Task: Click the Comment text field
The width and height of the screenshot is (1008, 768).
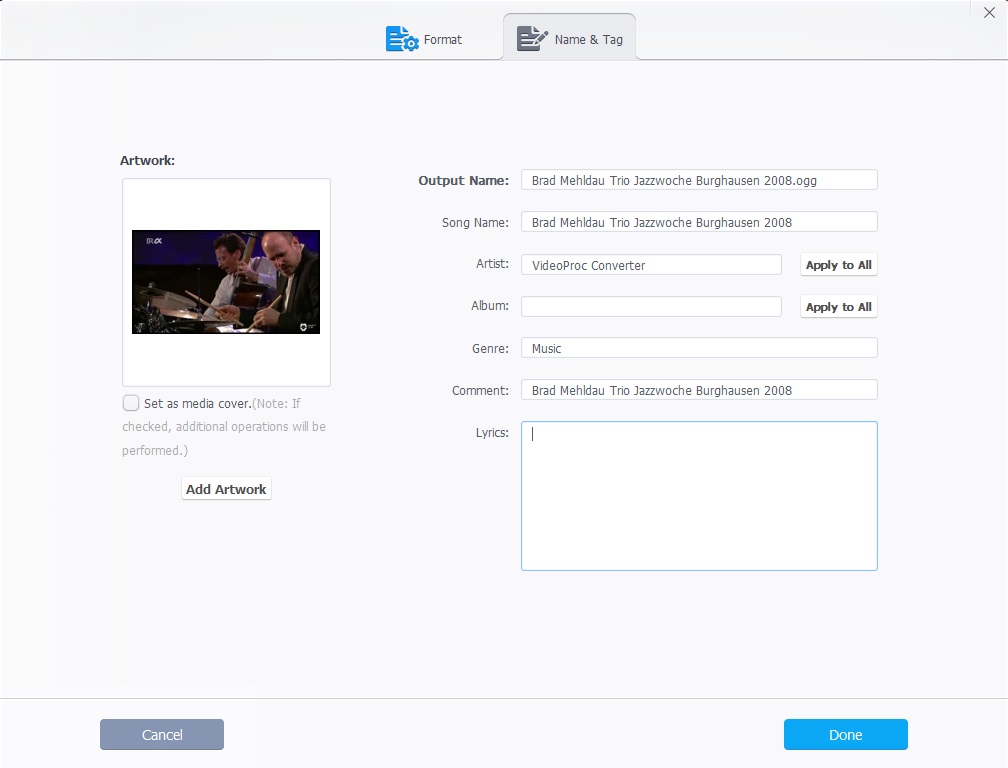Action: click(x=698, y=389)
